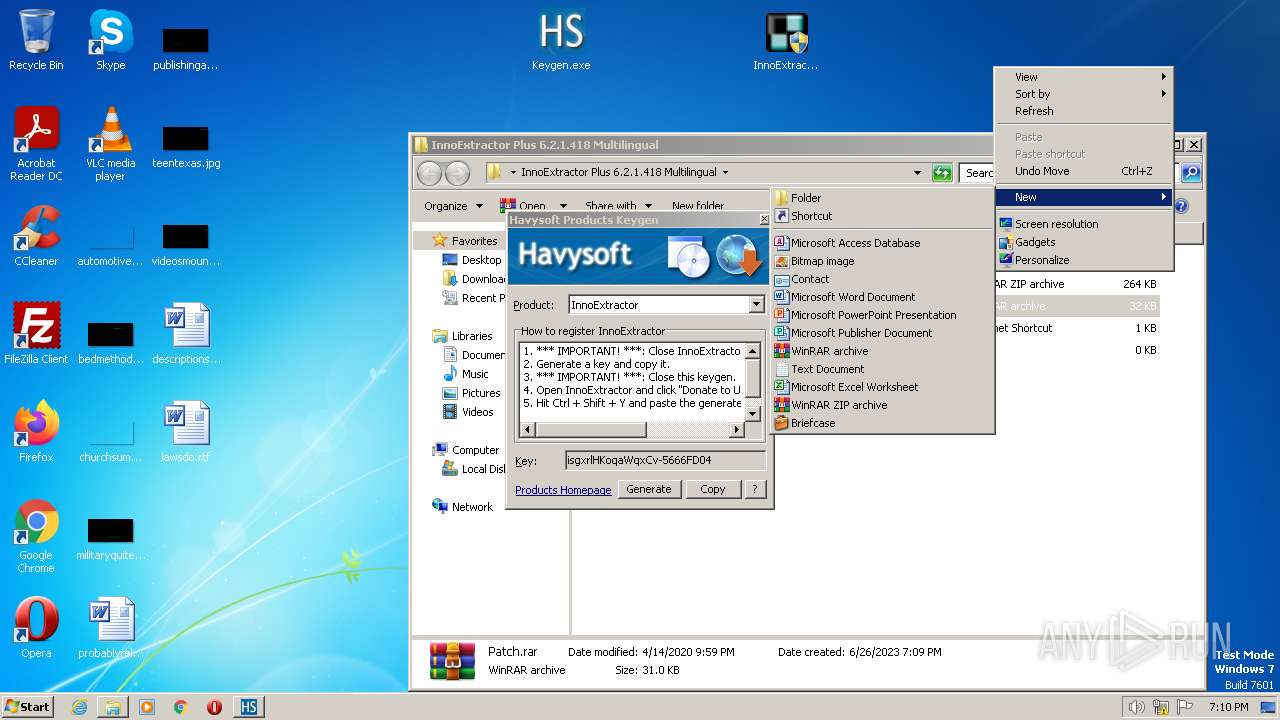Viewport: 1280px width, 720px height.
Task: Open Windows Explorer from the taskbar
Action: tap(113, 707)
